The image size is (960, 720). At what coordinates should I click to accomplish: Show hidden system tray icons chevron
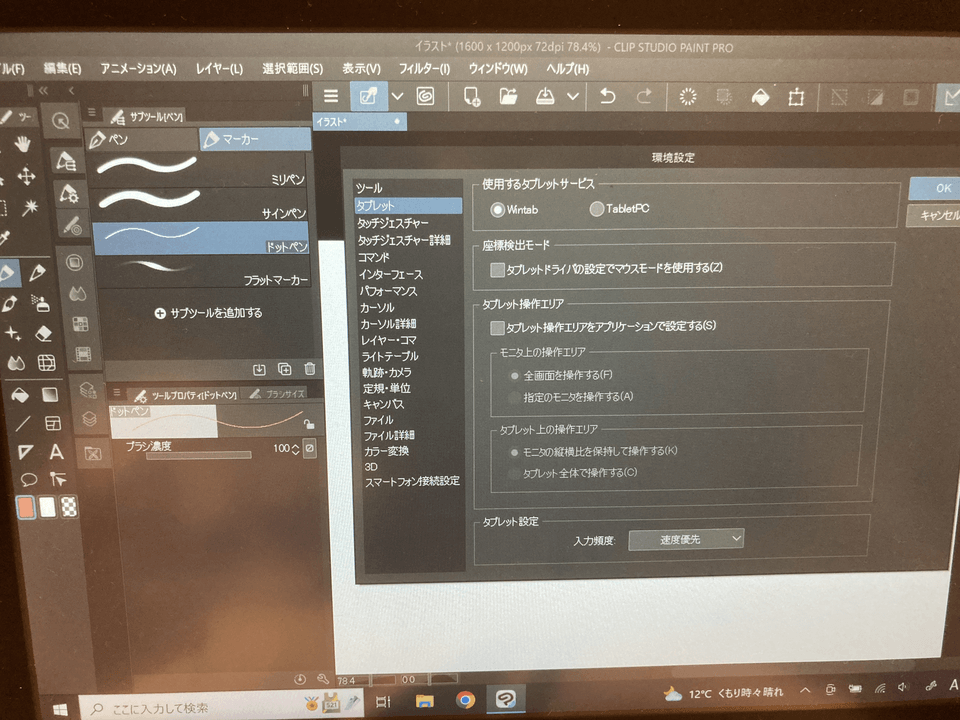[x=805, y=690]
